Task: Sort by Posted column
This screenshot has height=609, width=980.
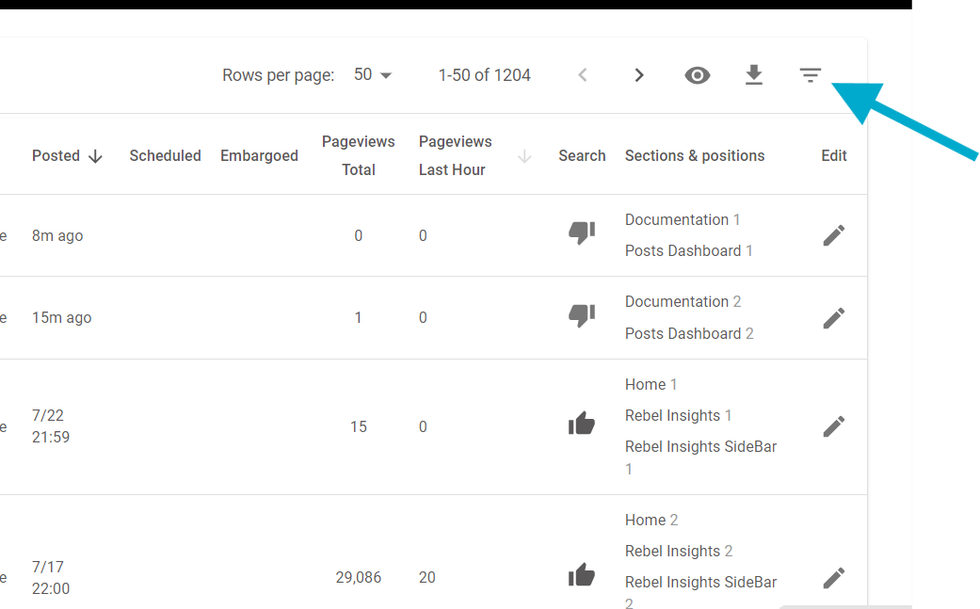Action: [x=67, y=156]
